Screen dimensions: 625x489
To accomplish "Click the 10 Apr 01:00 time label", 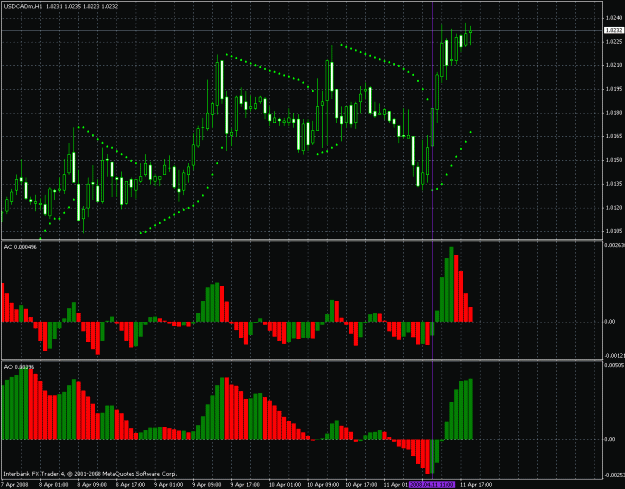I will click(x=285, y=485).
